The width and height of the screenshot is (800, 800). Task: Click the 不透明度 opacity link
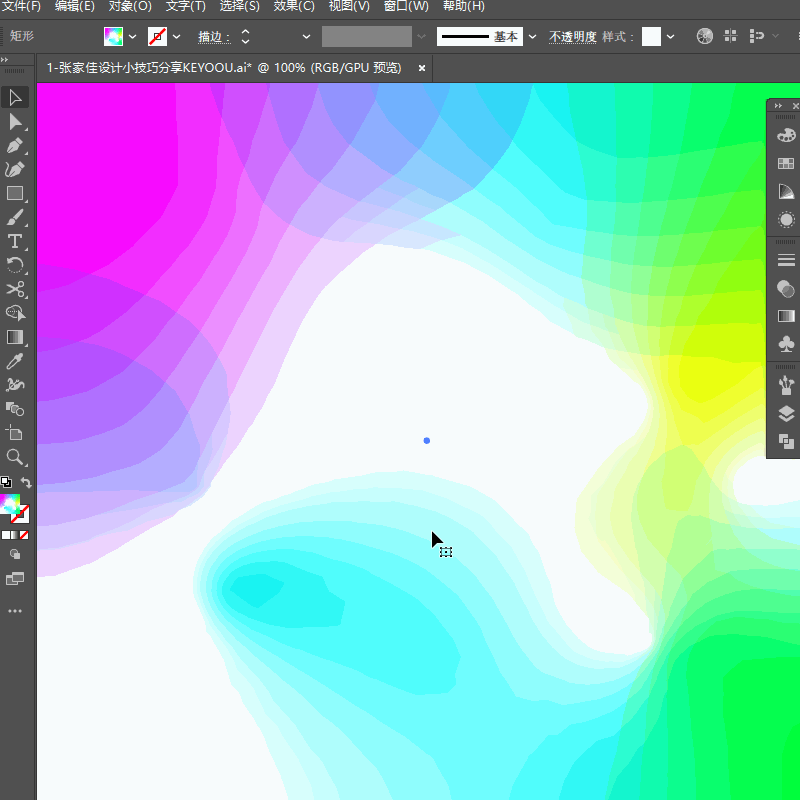click(x=572, y=37)
